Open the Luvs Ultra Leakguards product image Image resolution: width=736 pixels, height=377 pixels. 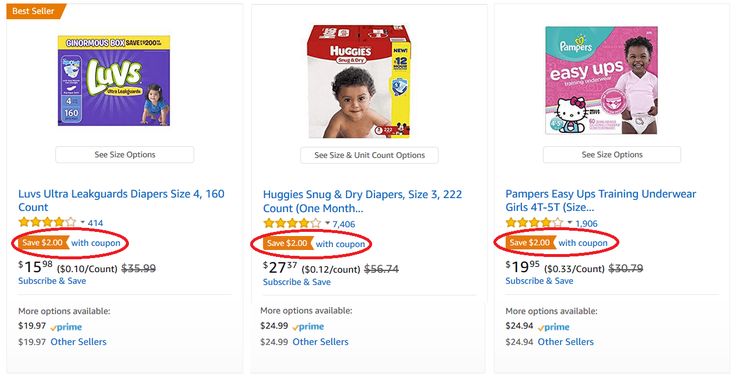[x=114, y=80]
